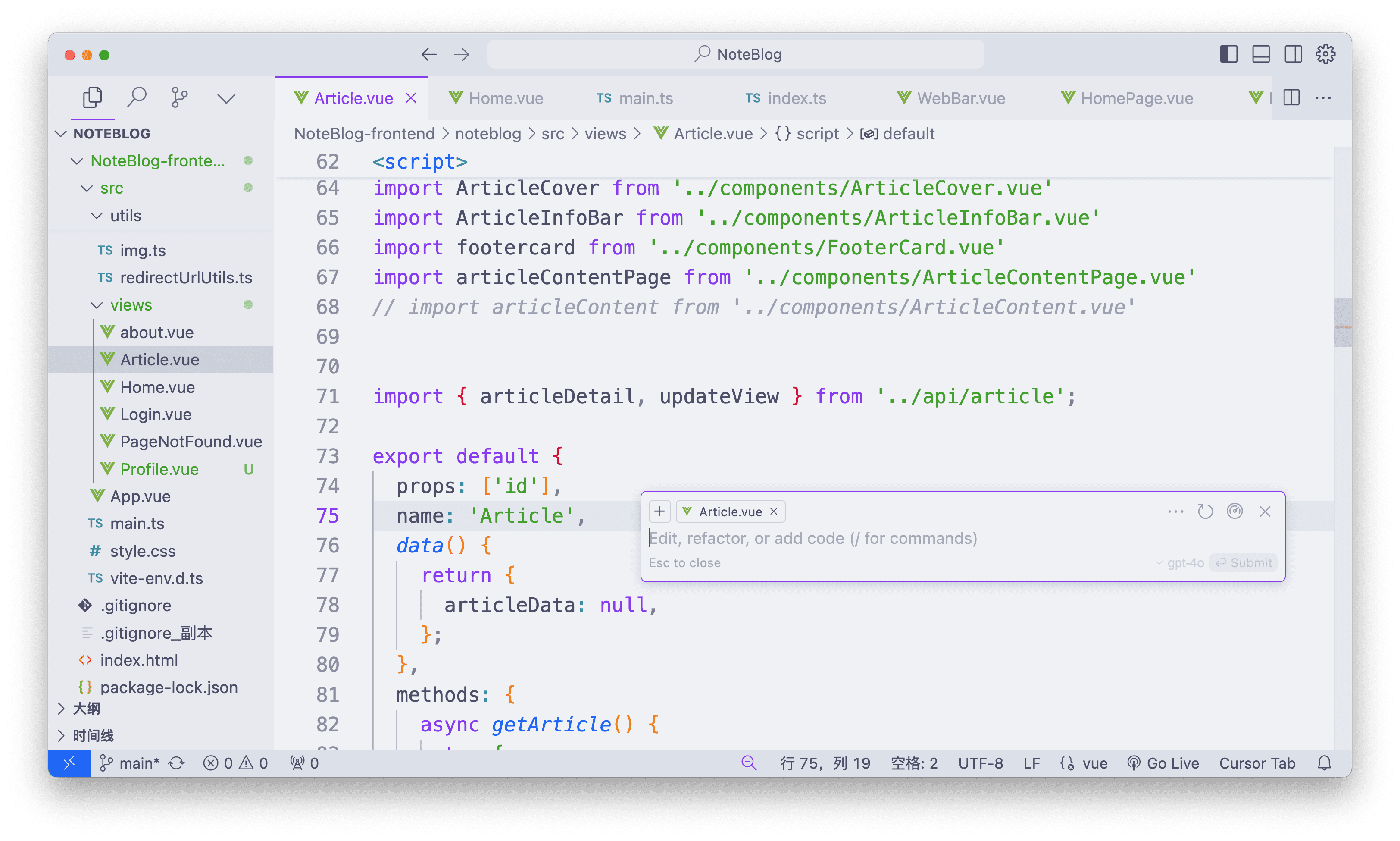
Task: Click the NoteBlog command search bar
Action: tap(735, 54)
